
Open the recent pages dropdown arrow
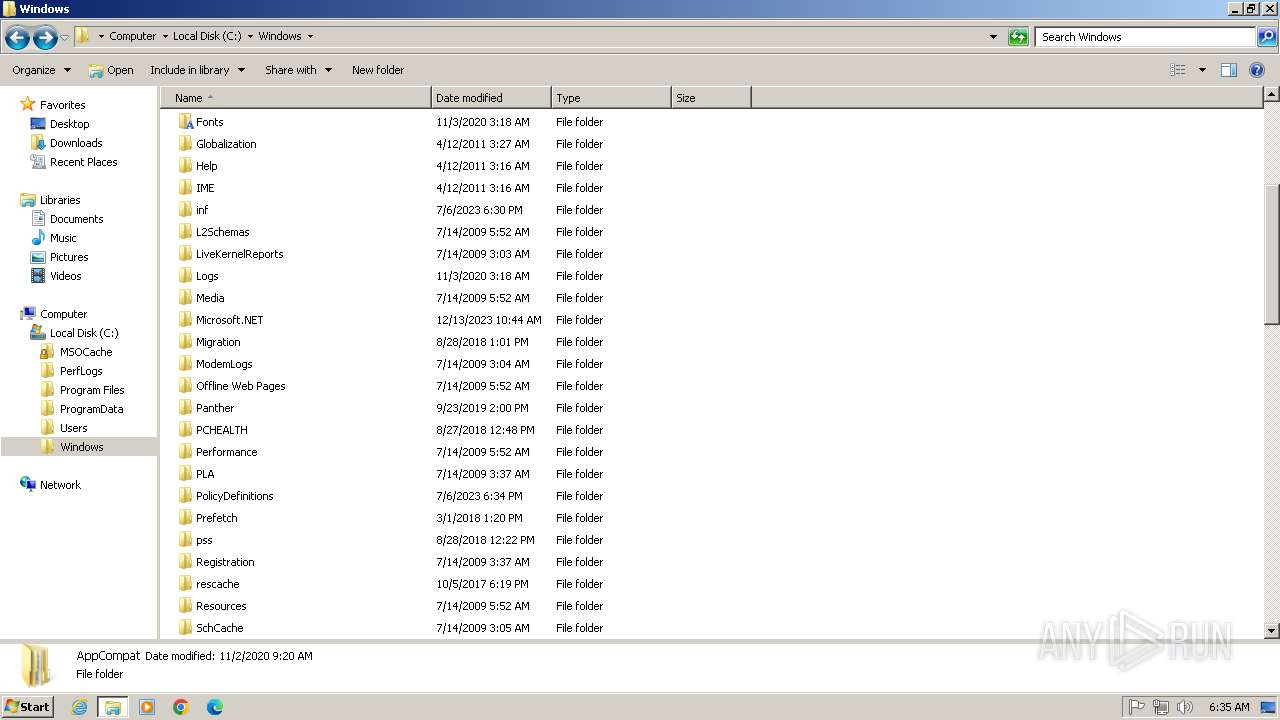pos(64,38)
